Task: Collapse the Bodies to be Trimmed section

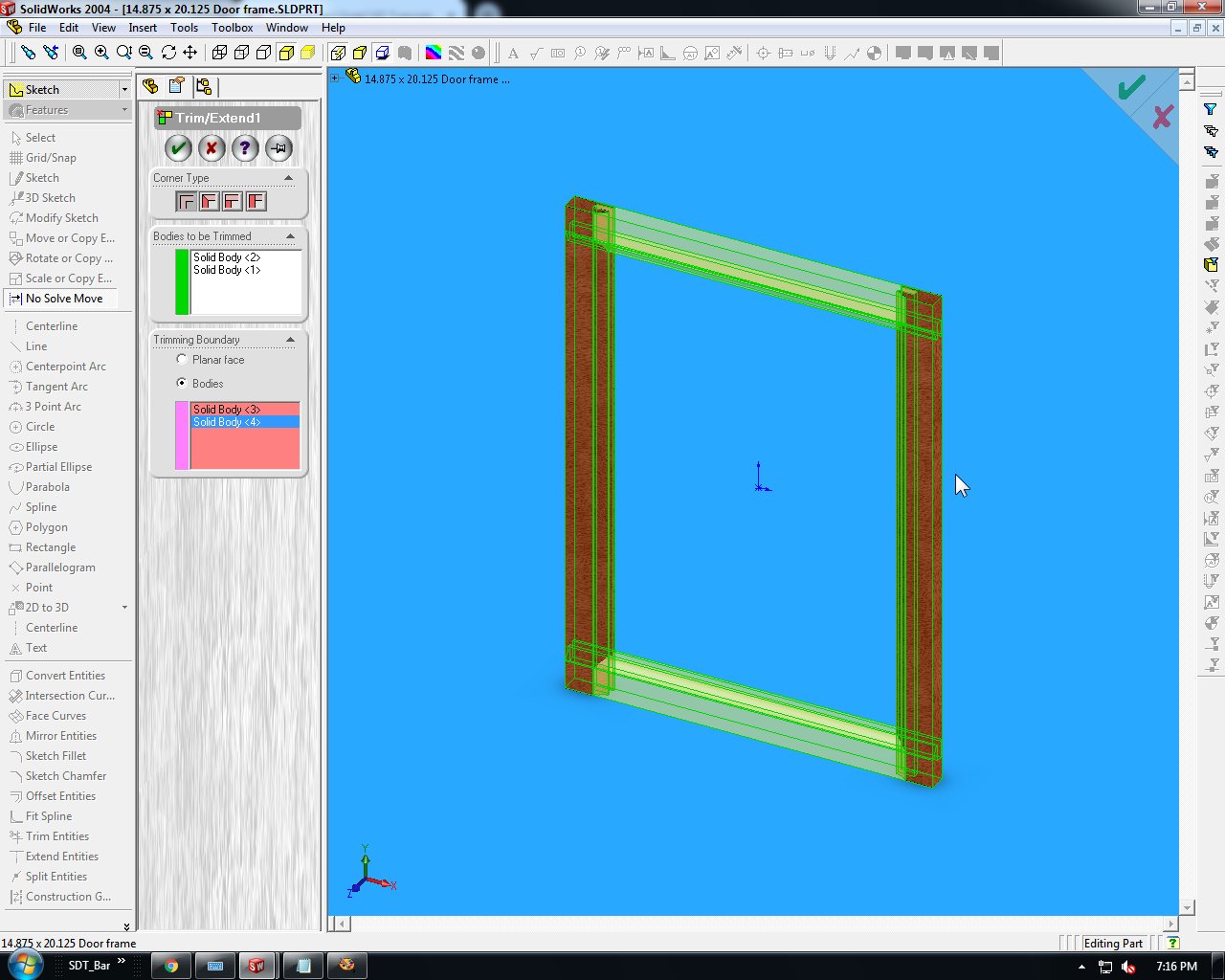Action: pyautogui.click(x=289, y=236)
